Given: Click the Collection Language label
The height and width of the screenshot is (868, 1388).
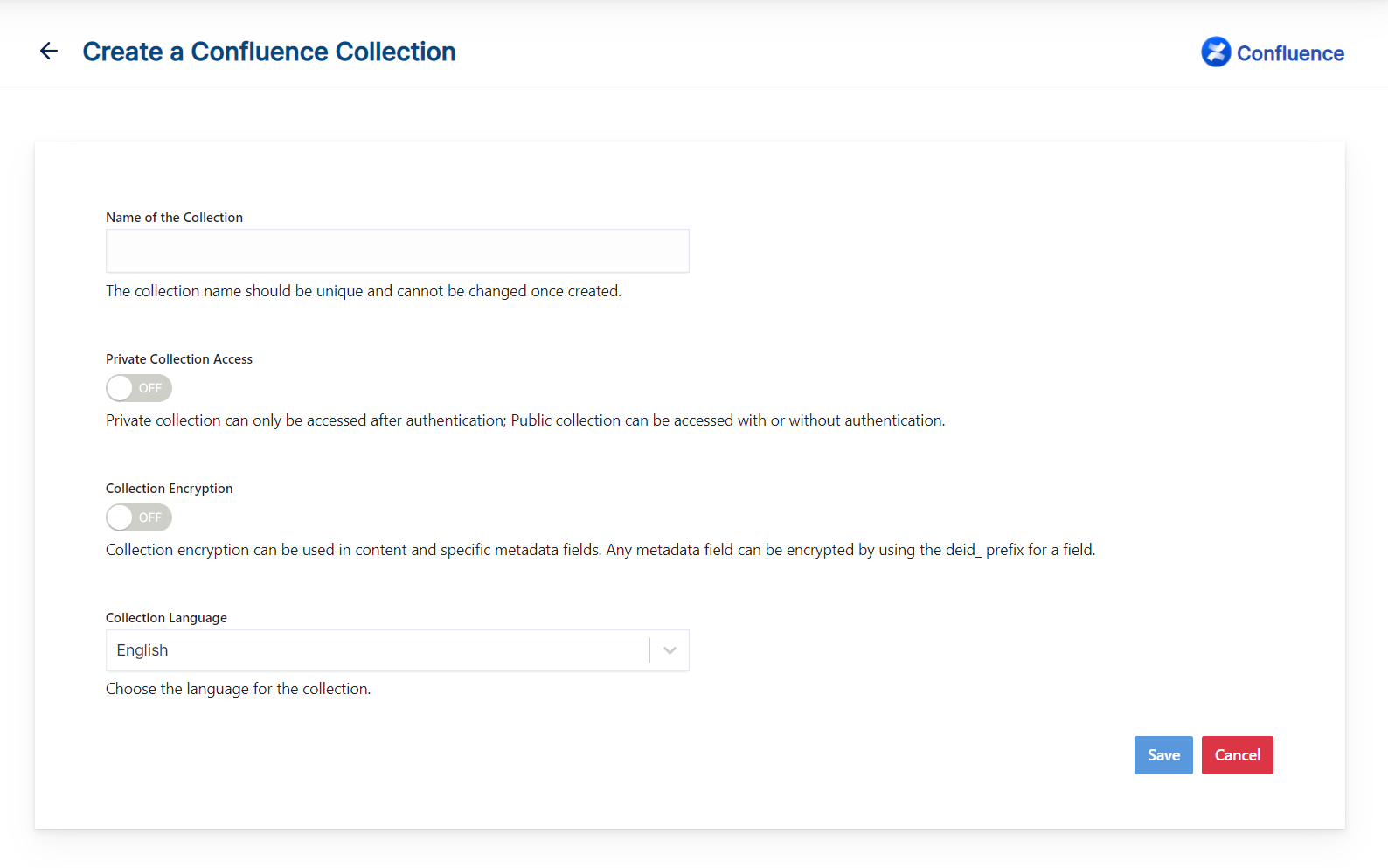Looking at the screenshot, I should 166,618.
